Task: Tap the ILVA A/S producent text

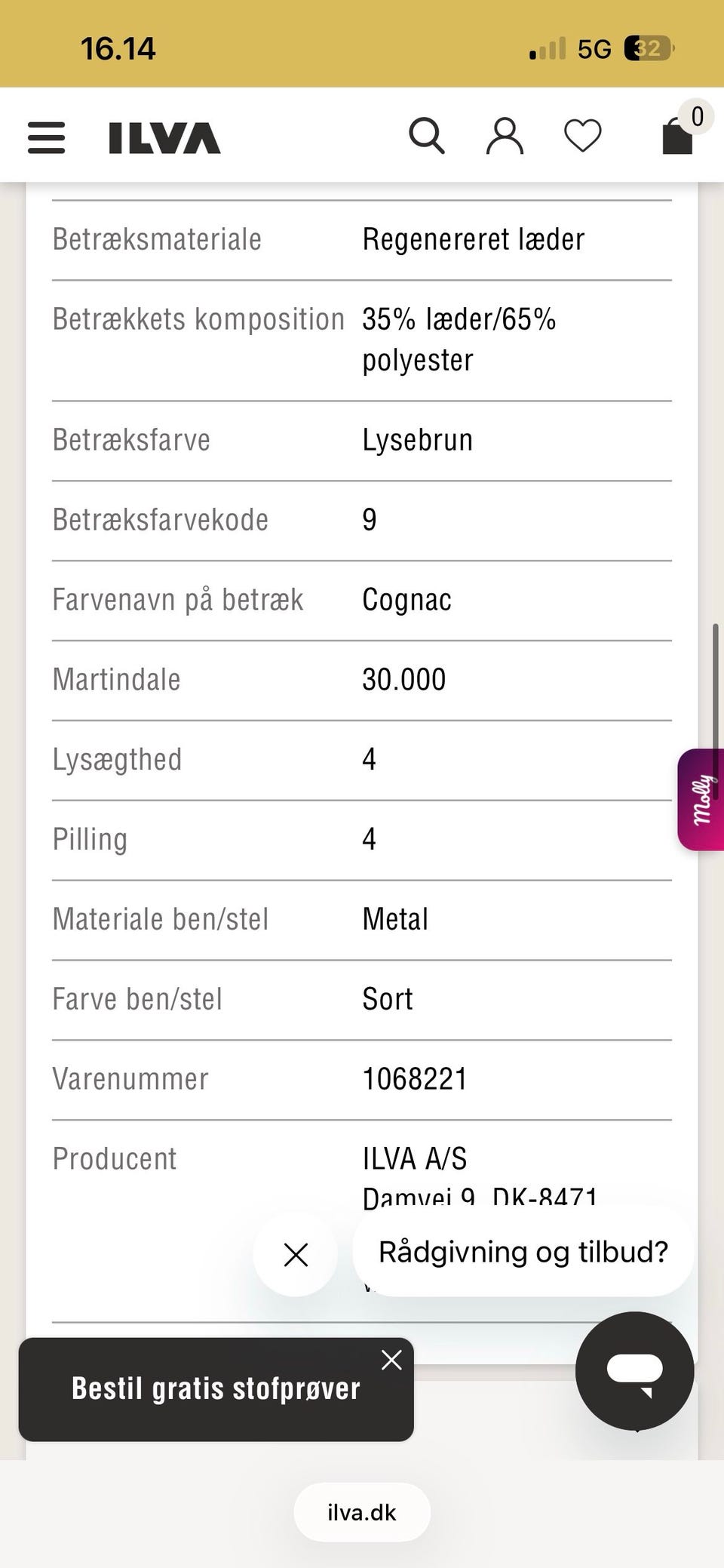Action: click(x=415, y=1159)
